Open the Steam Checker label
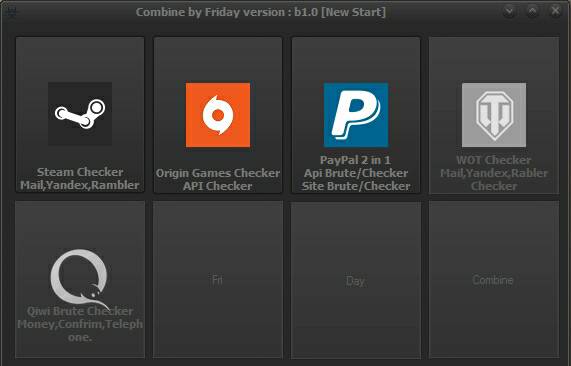 tap(80, 172)
